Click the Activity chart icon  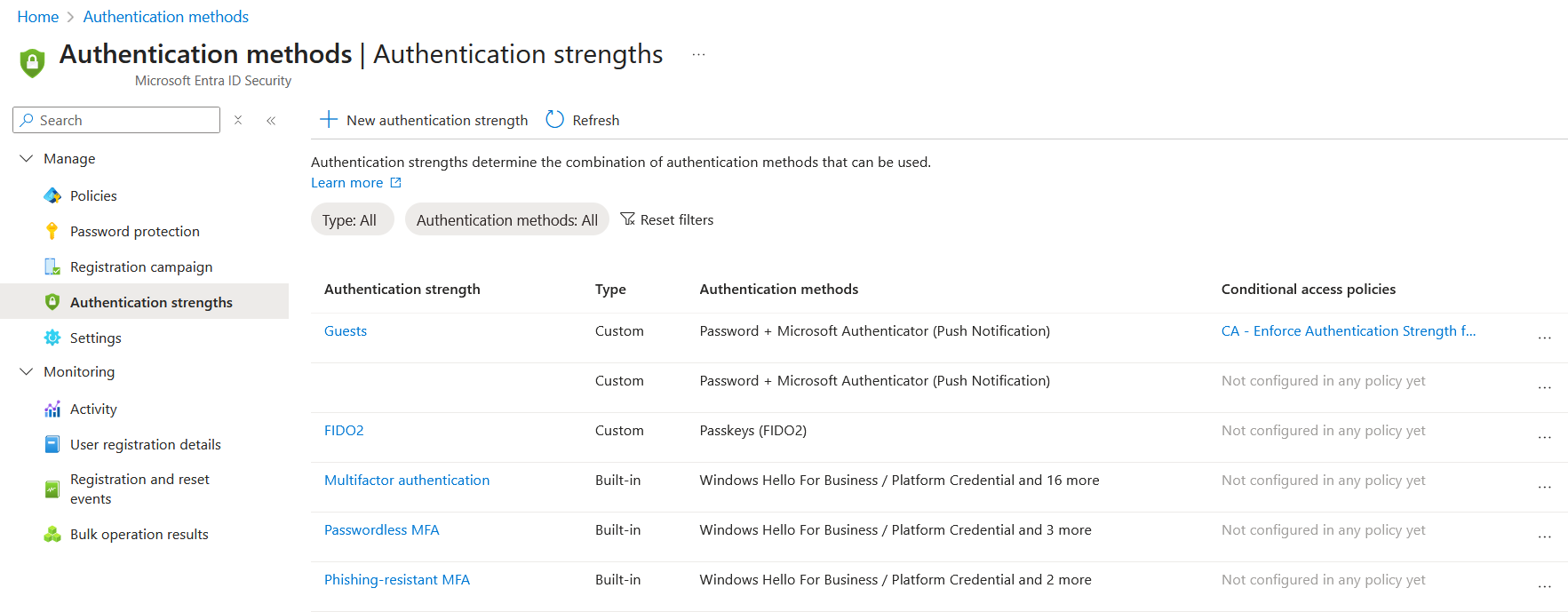coord(52,409)
